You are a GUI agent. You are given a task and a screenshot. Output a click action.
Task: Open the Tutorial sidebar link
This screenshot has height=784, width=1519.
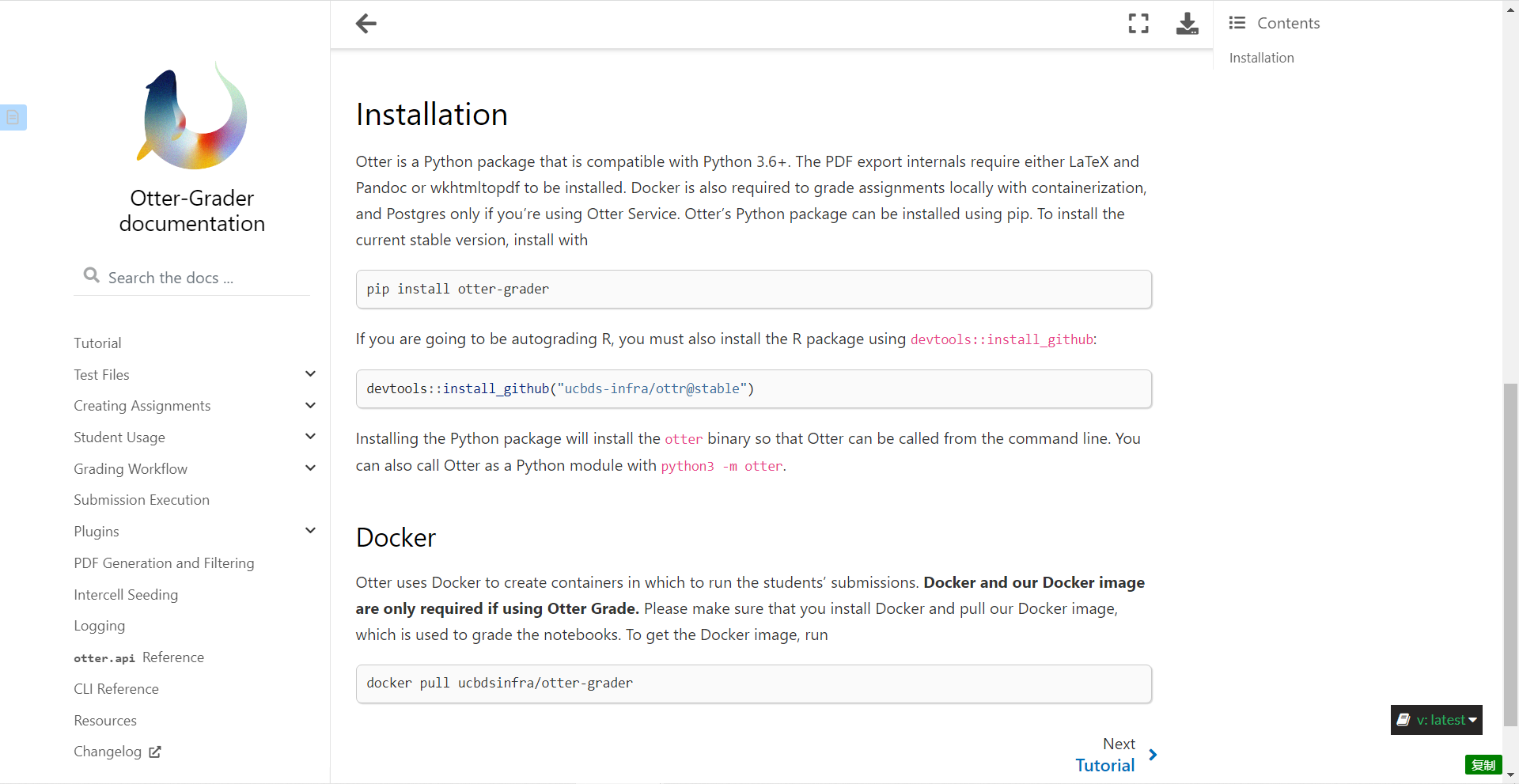[97, 343]
